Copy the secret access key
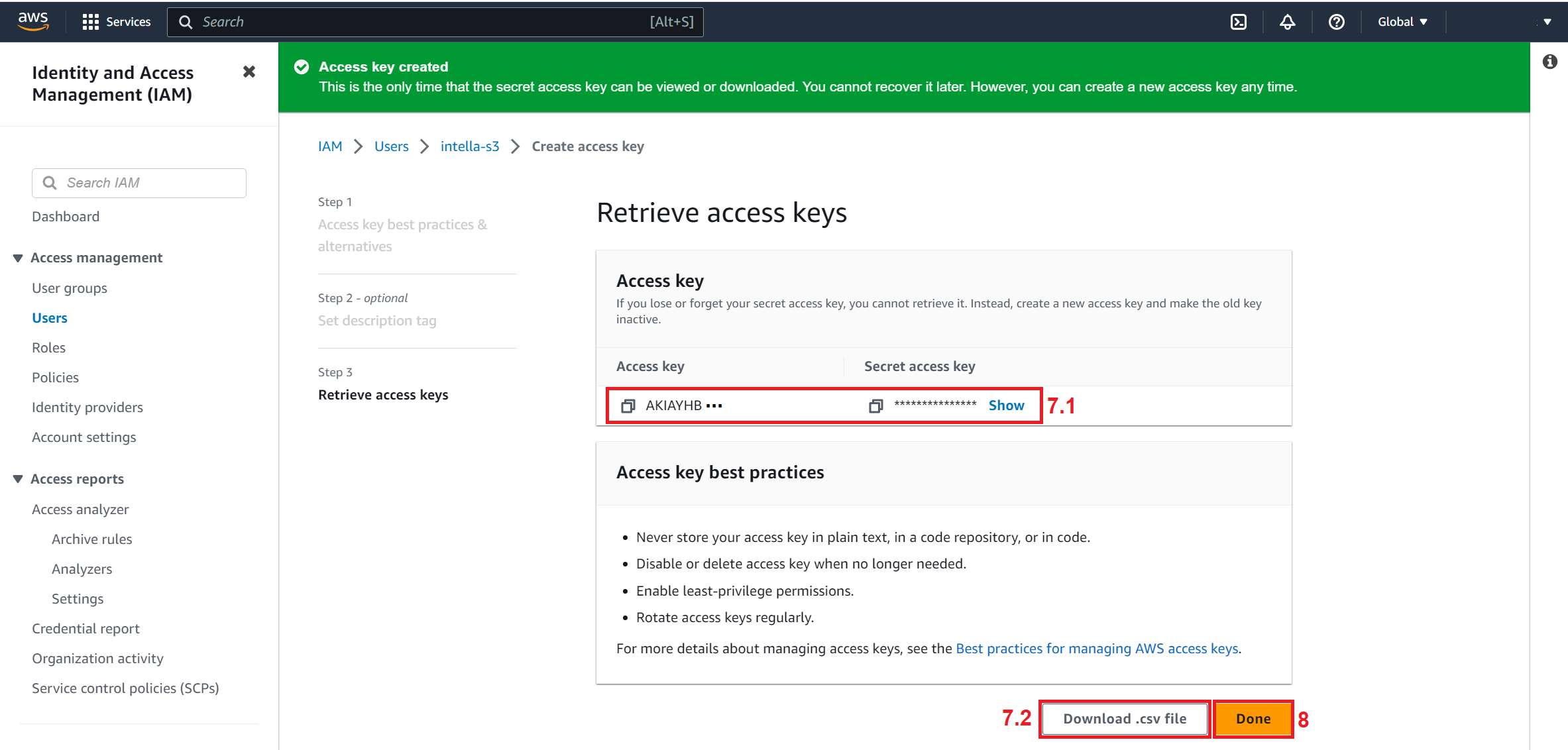Screen dimensions: 1568x750 pos(875,405)
